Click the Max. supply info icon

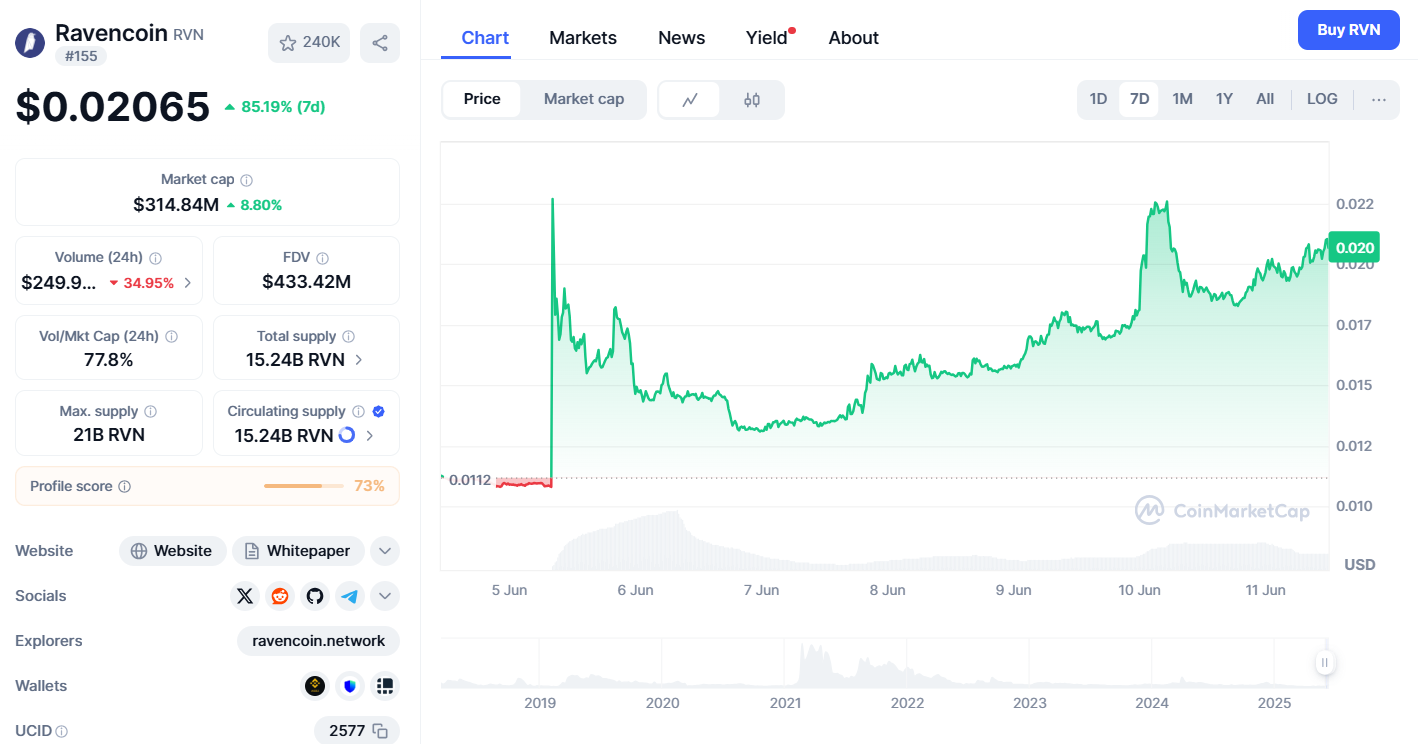[150, 412]
